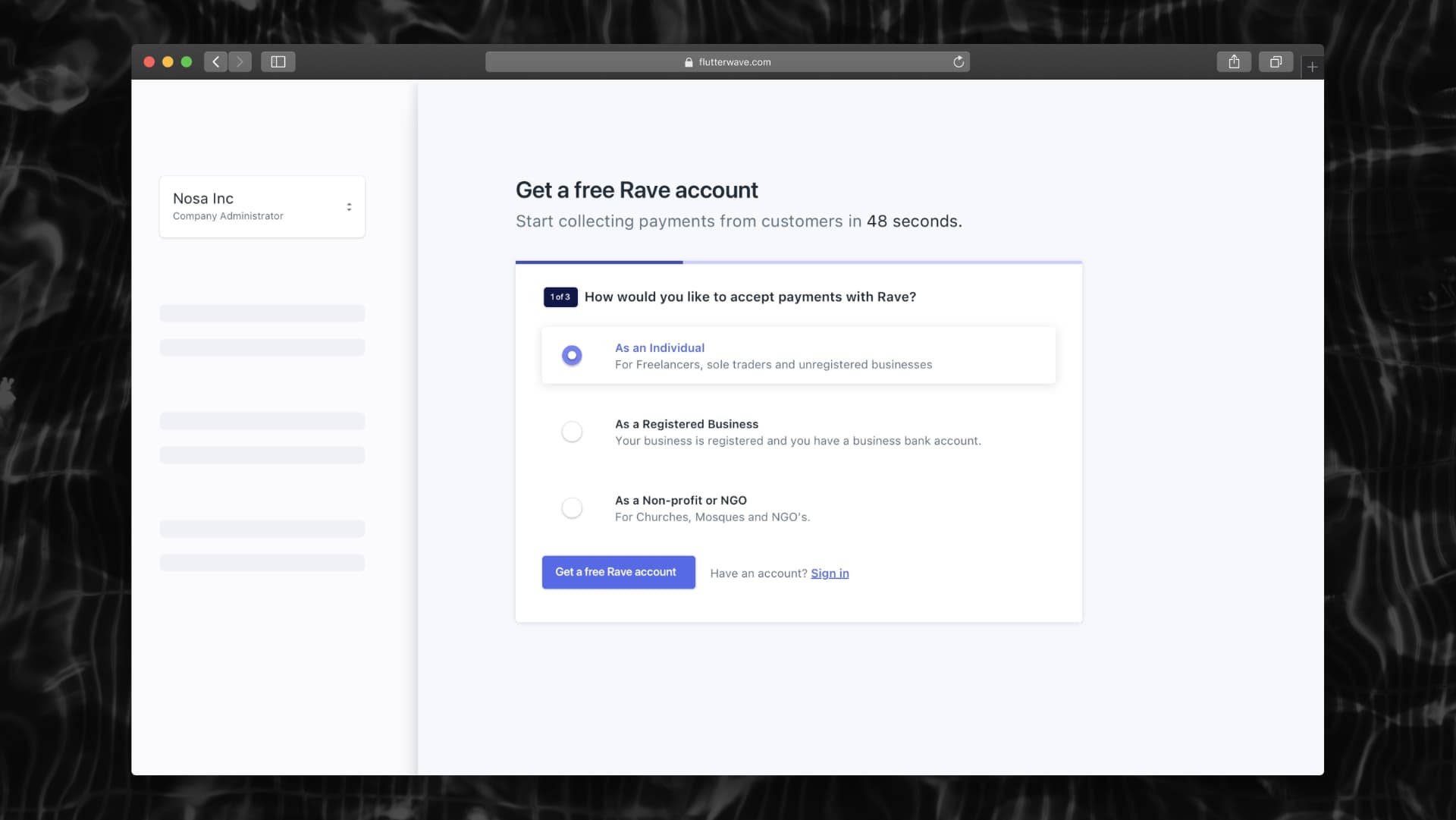Click 'Your business is registered' description text
Screen dimensions: 1456x820
click(798, 441)
